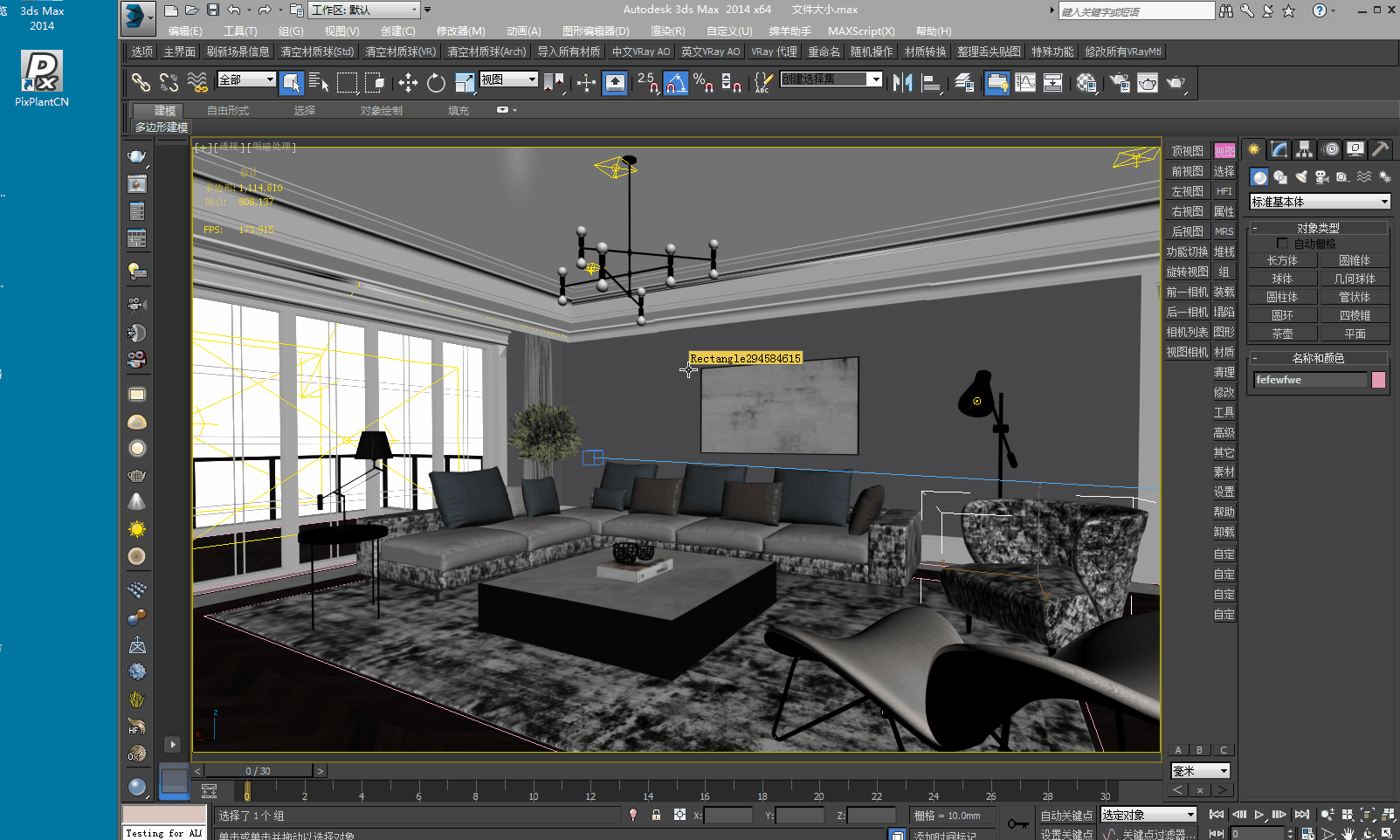Toggle the Angle Snap button
1400x840 pixels.
pos(676,82)
